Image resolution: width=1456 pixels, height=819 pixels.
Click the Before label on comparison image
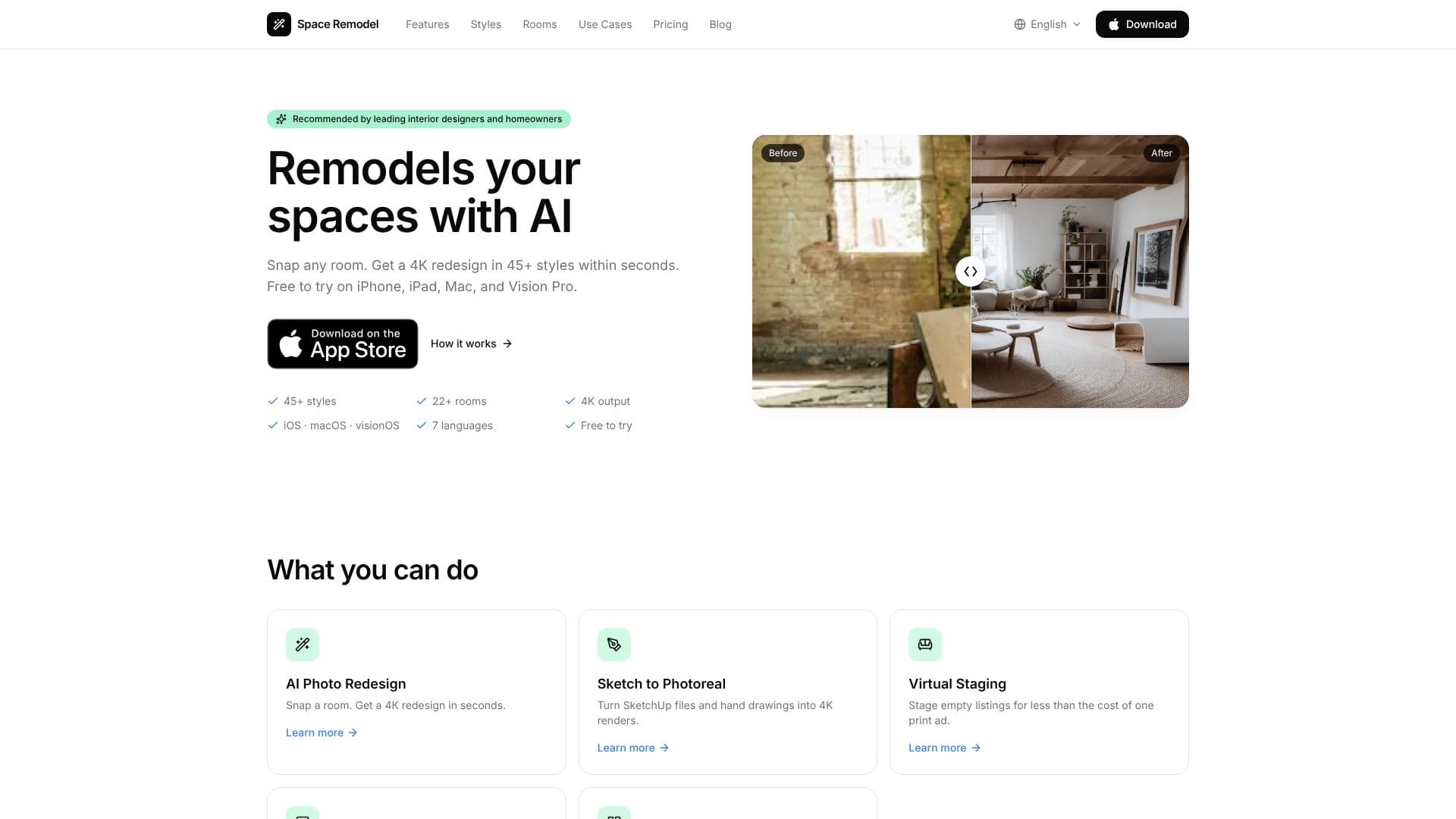pos(783,153)
